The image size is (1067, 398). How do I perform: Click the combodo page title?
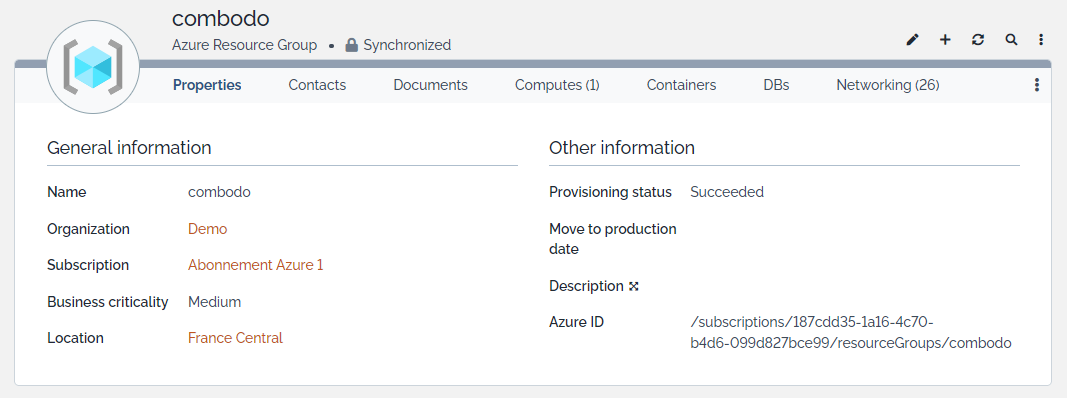[221, 18]
